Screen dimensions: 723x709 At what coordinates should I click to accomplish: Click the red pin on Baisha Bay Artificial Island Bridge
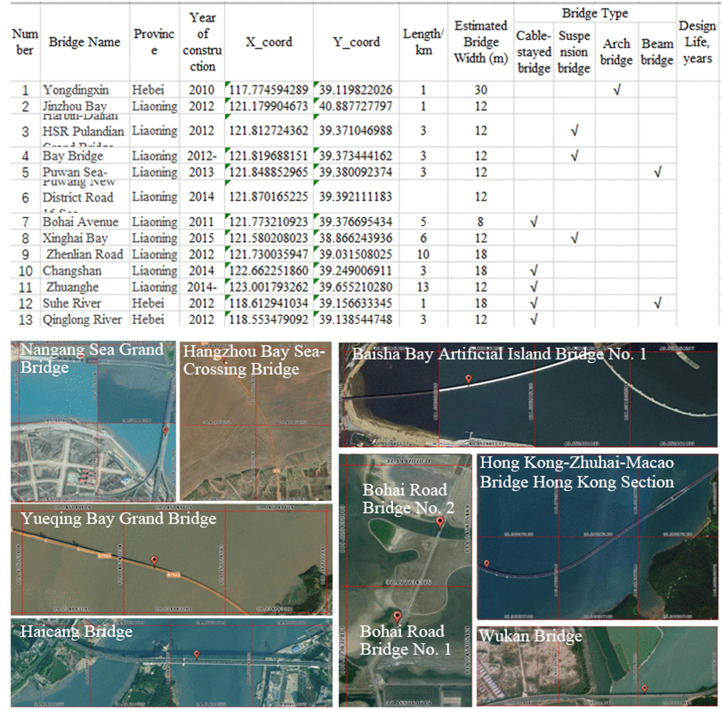tap(468, 379)
